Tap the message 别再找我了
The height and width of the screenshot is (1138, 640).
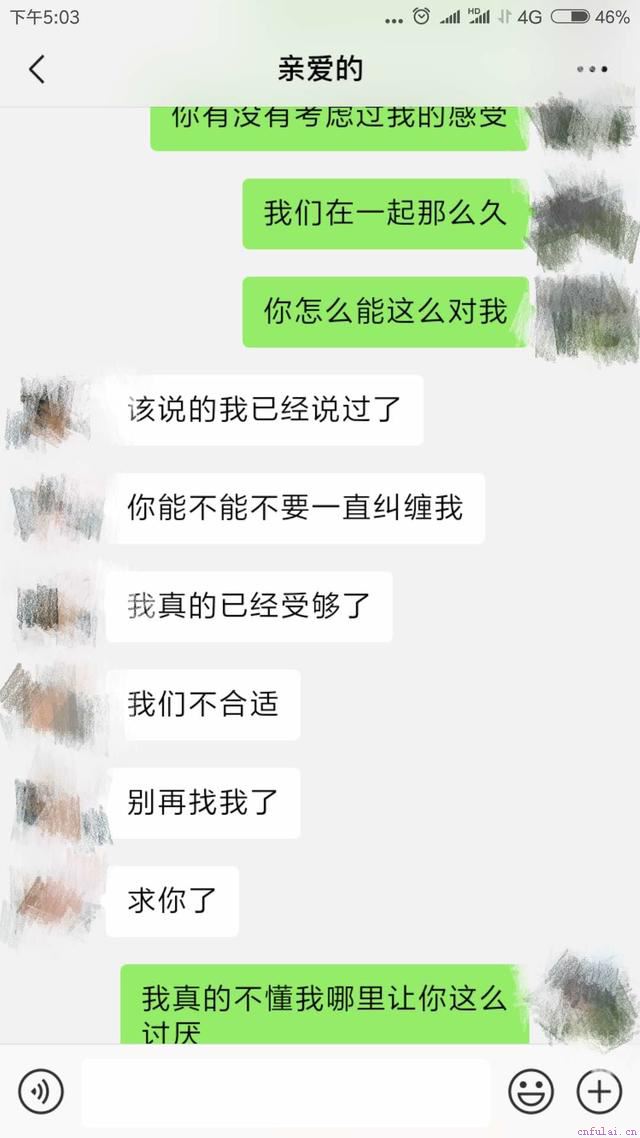203,803
